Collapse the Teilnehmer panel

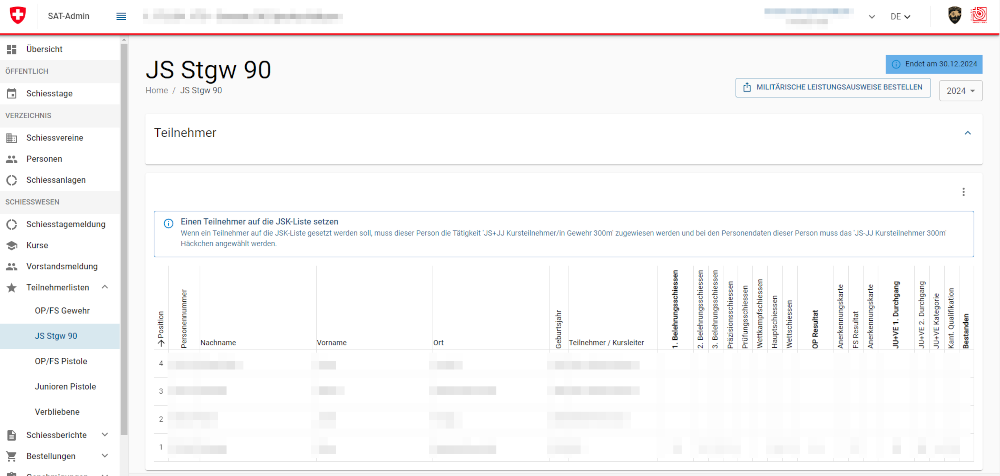[x=967, y=133]
